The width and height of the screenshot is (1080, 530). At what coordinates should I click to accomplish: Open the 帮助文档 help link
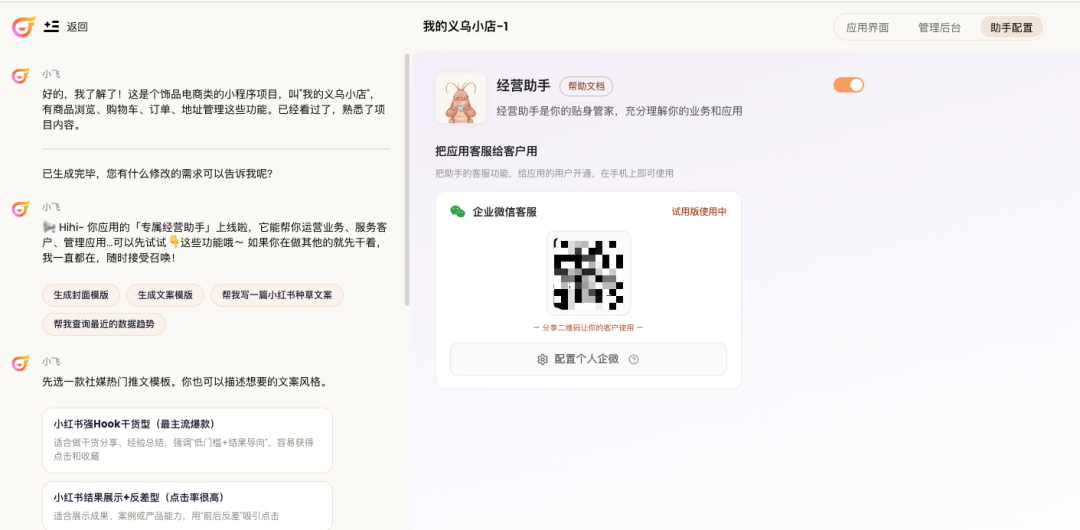click(585, 86)
